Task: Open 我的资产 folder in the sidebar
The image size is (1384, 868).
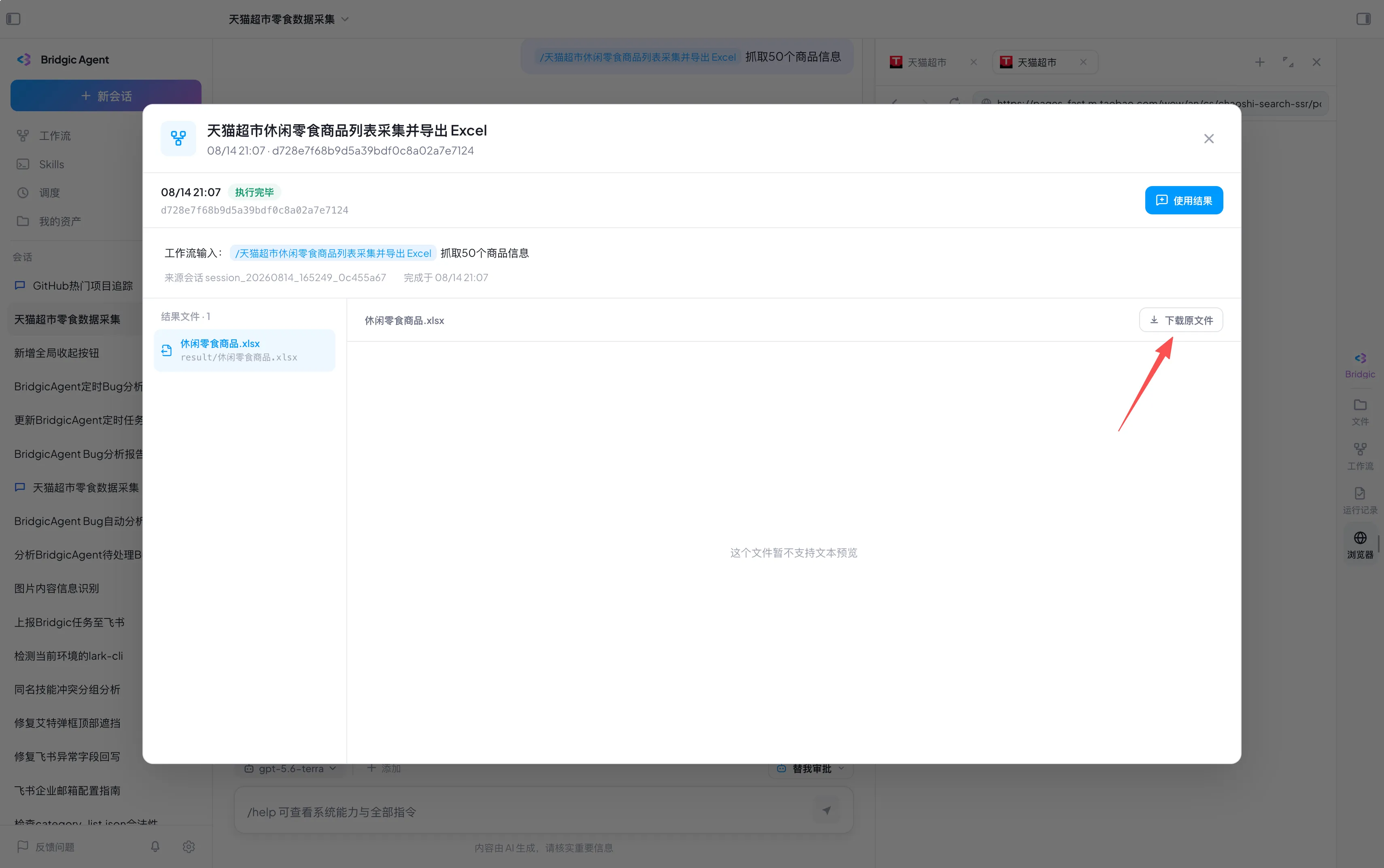Action: click(x=60, y=221)
